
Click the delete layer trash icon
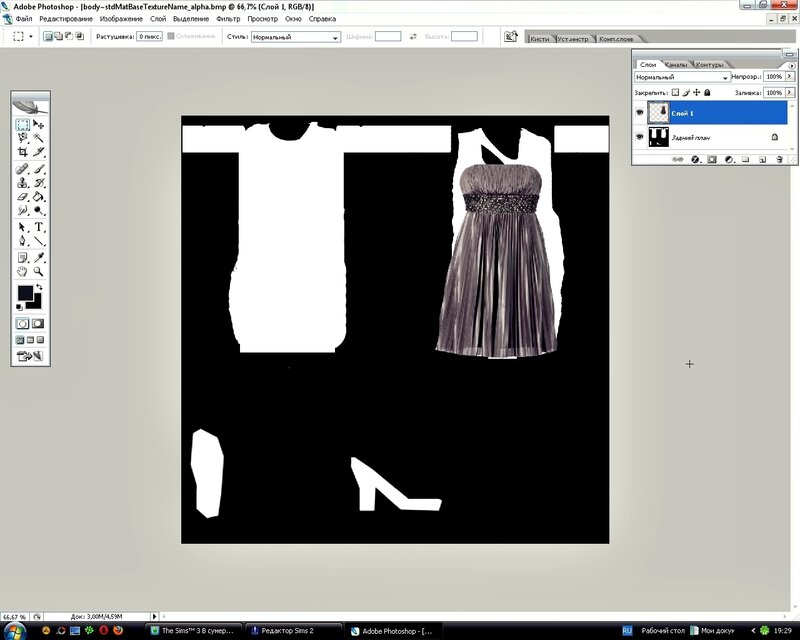[778, 158]
